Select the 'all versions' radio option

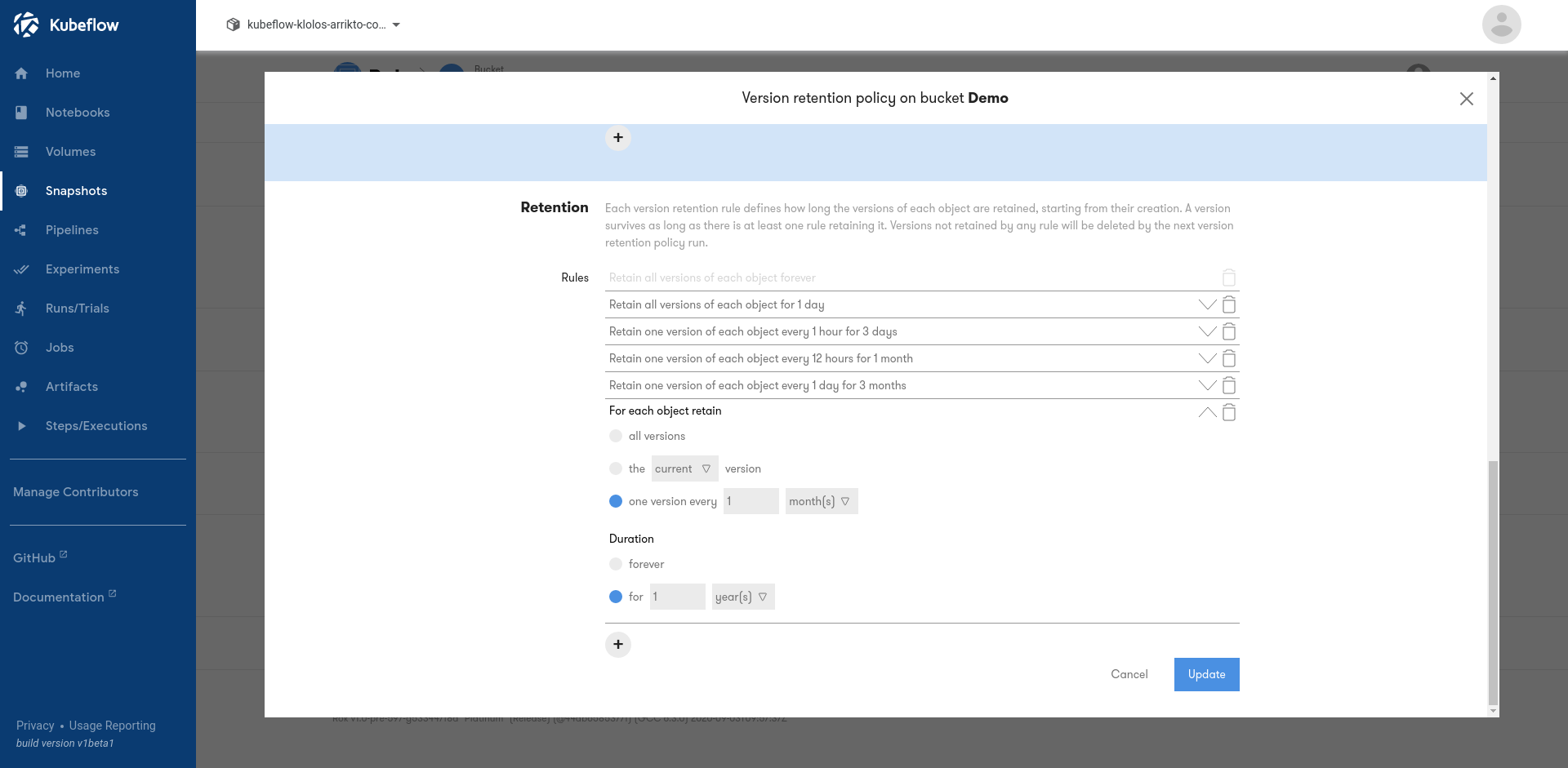pyautogui.click(x=616, y=436)
